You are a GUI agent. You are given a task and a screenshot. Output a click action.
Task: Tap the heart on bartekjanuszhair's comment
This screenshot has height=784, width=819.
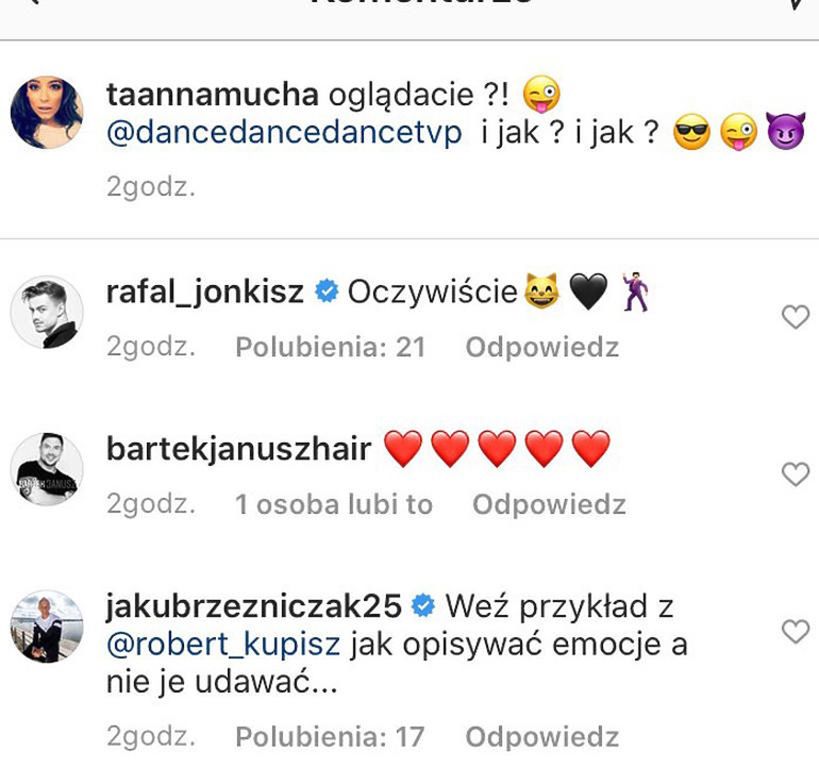click(x=795, y=475)
